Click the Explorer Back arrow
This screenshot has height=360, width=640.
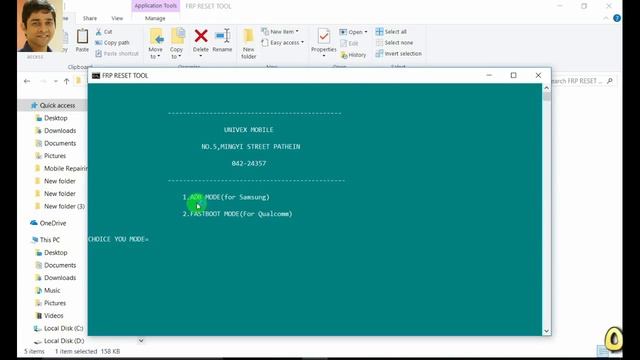(27, 81)
